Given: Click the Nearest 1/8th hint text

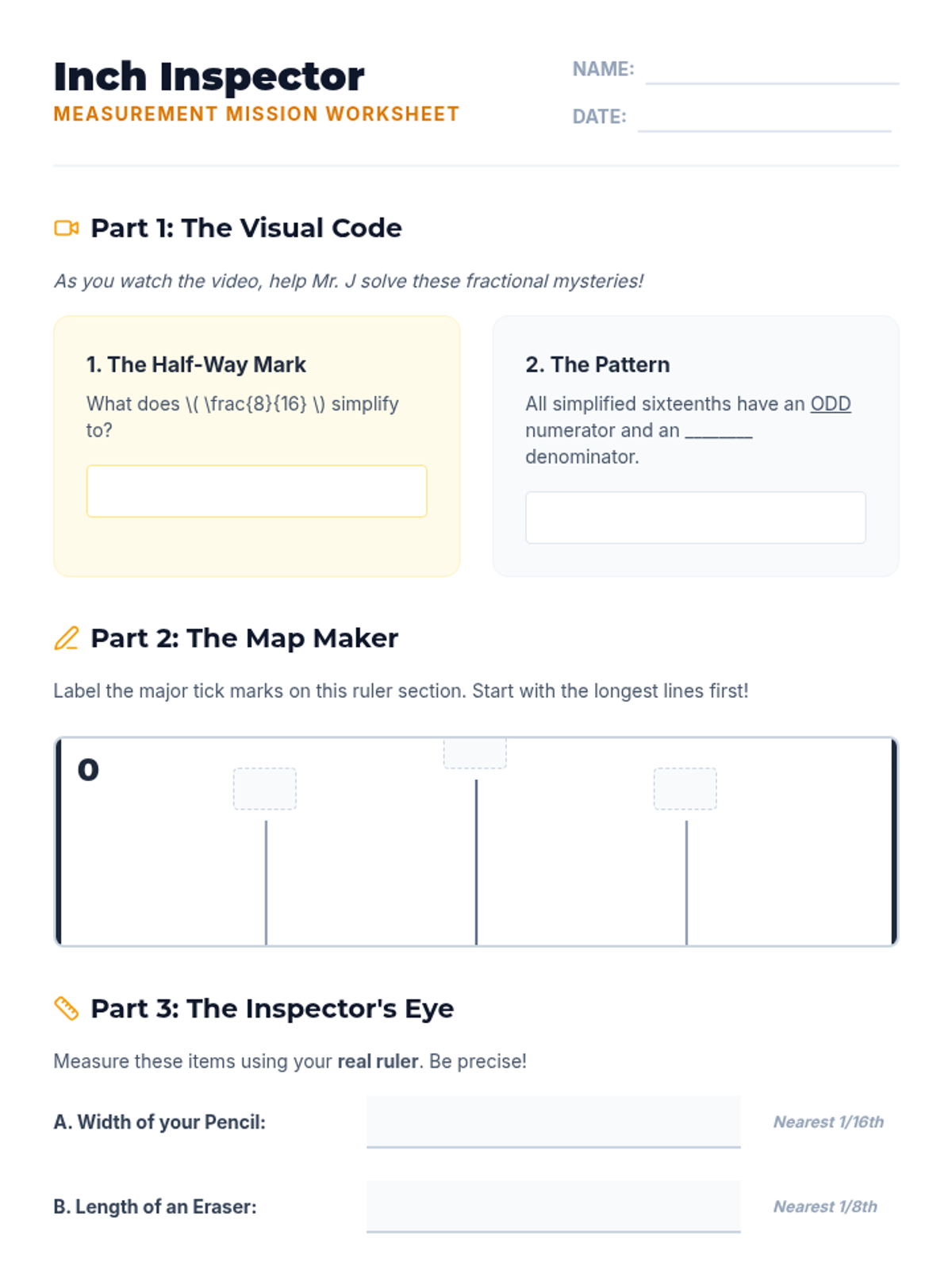Looking at the screenshot, I should click(825, 1206).
